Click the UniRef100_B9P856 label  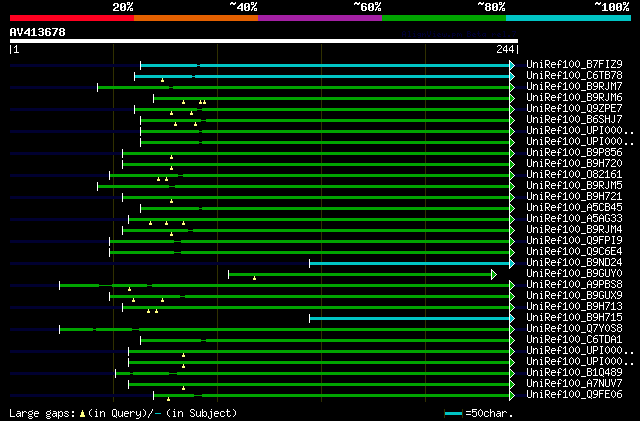click(574, 153)
